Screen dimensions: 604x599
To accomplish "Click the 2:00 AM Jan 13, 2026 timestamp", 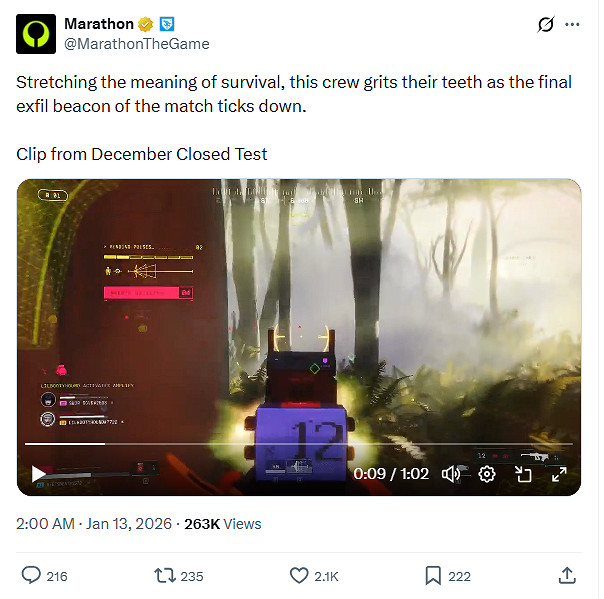I will (x=94, y=524).
